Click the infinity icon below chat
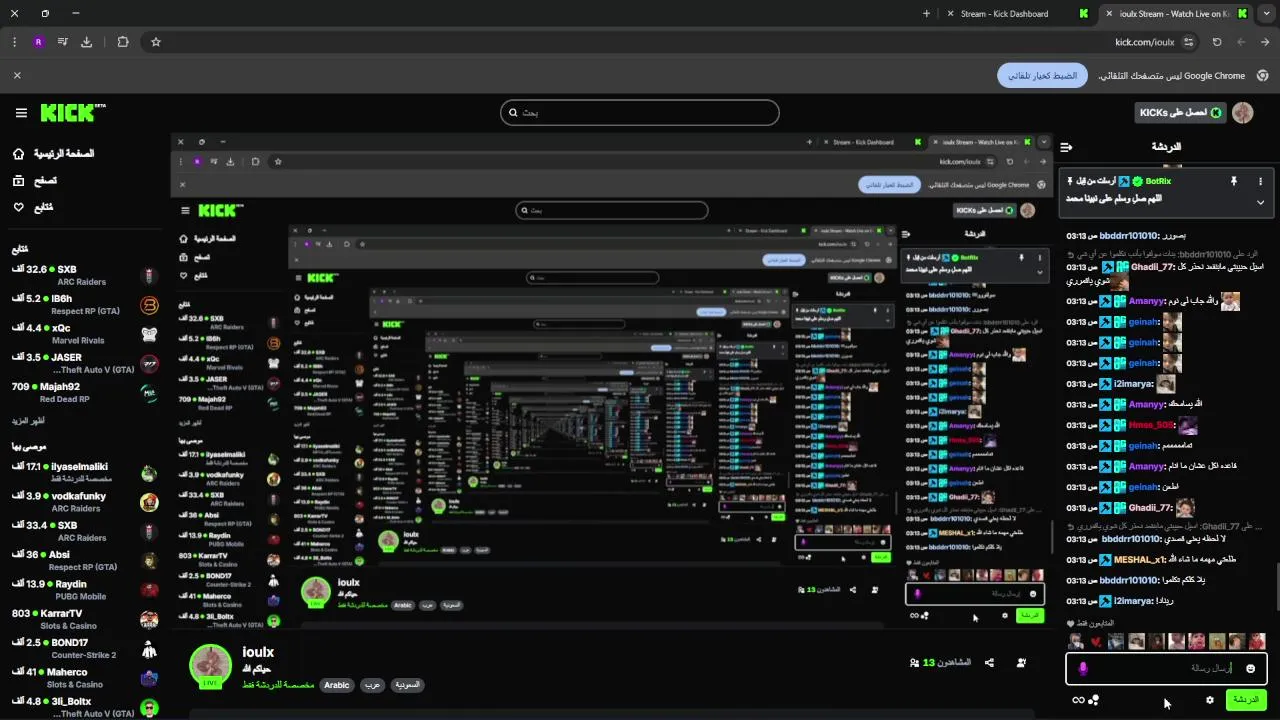Viewport: 1280px width, 720px height. tap(1078, 700)
